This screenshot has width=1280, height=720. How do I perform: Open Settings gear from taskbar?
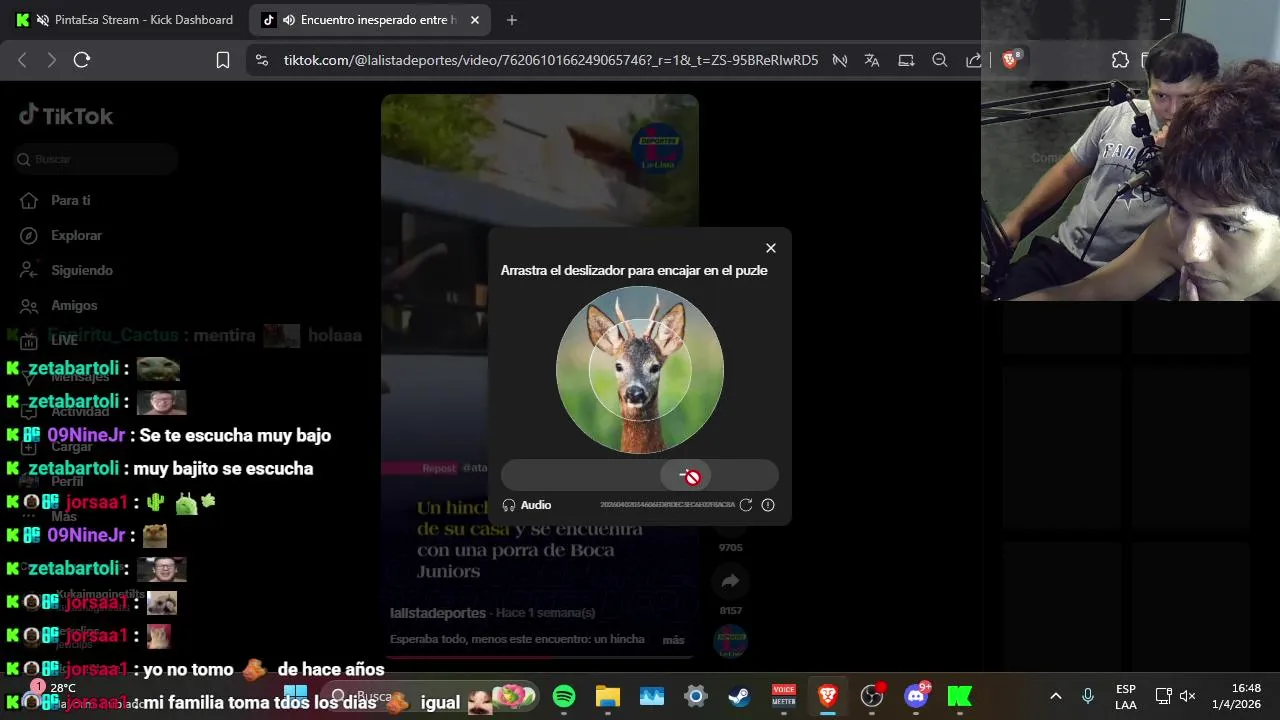[696, 696]
